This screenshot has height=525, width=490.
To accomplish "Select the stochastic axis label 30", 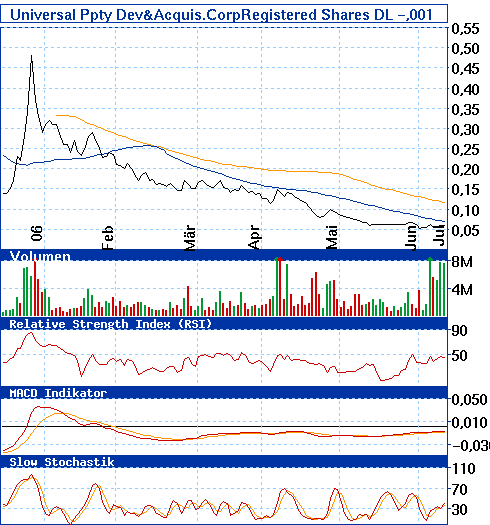I will 459,510.
